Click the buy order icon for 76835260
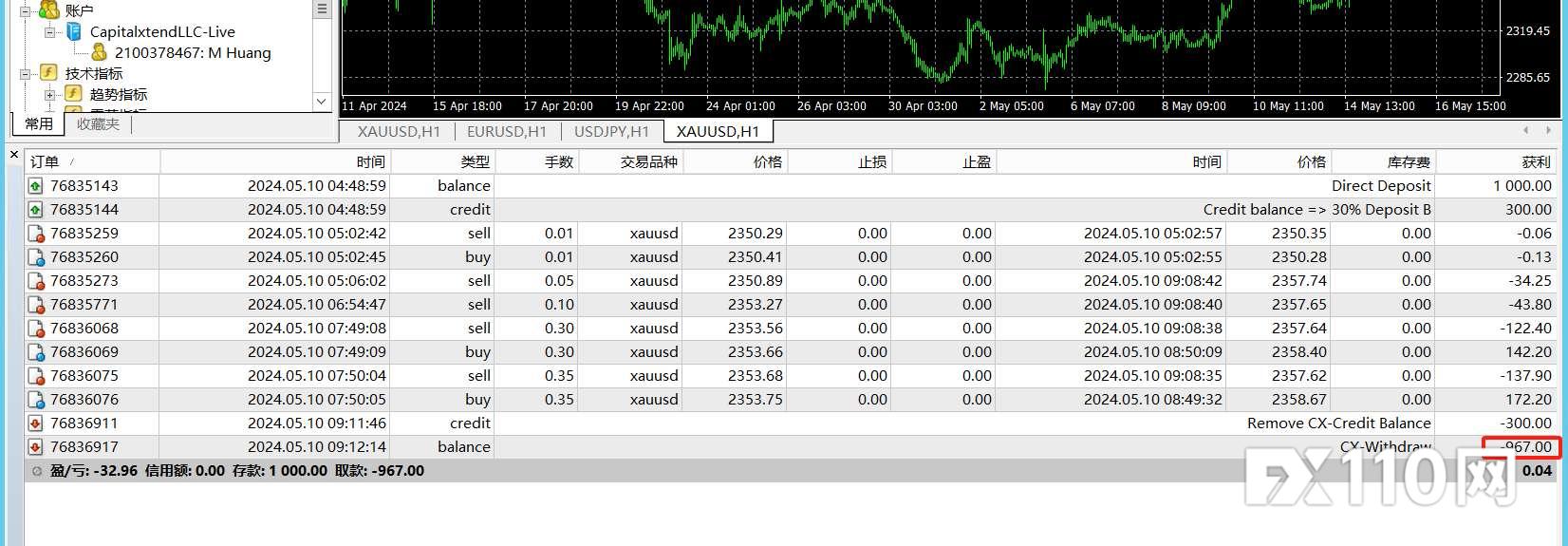Screen dimensions: 1568x546 pos(36,257)
